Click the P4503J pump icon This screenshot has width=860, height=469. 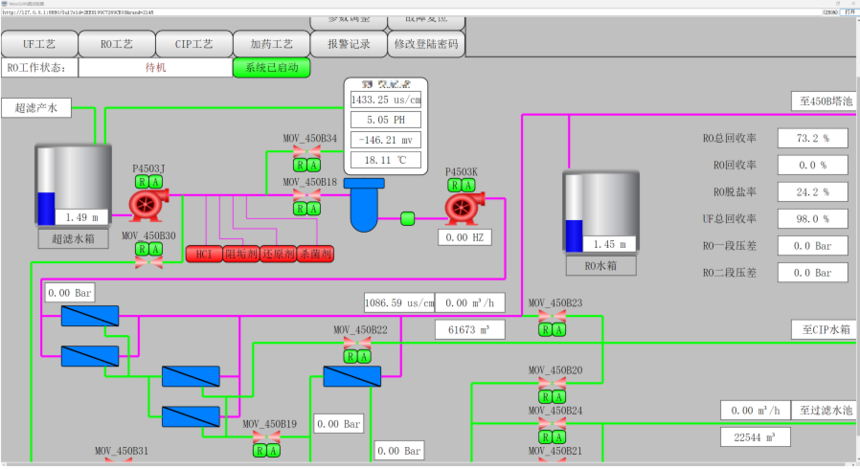coord(148,205)
